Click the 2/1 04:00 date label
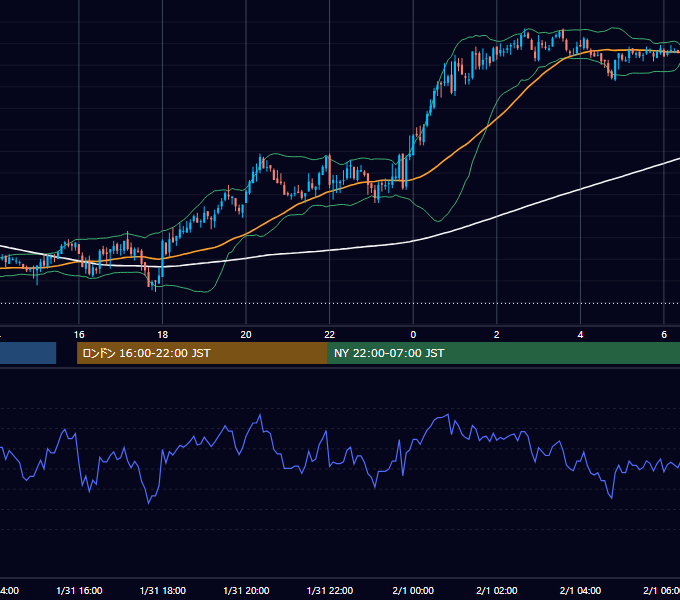Viewport: 680px width, 600px height. 580,591
